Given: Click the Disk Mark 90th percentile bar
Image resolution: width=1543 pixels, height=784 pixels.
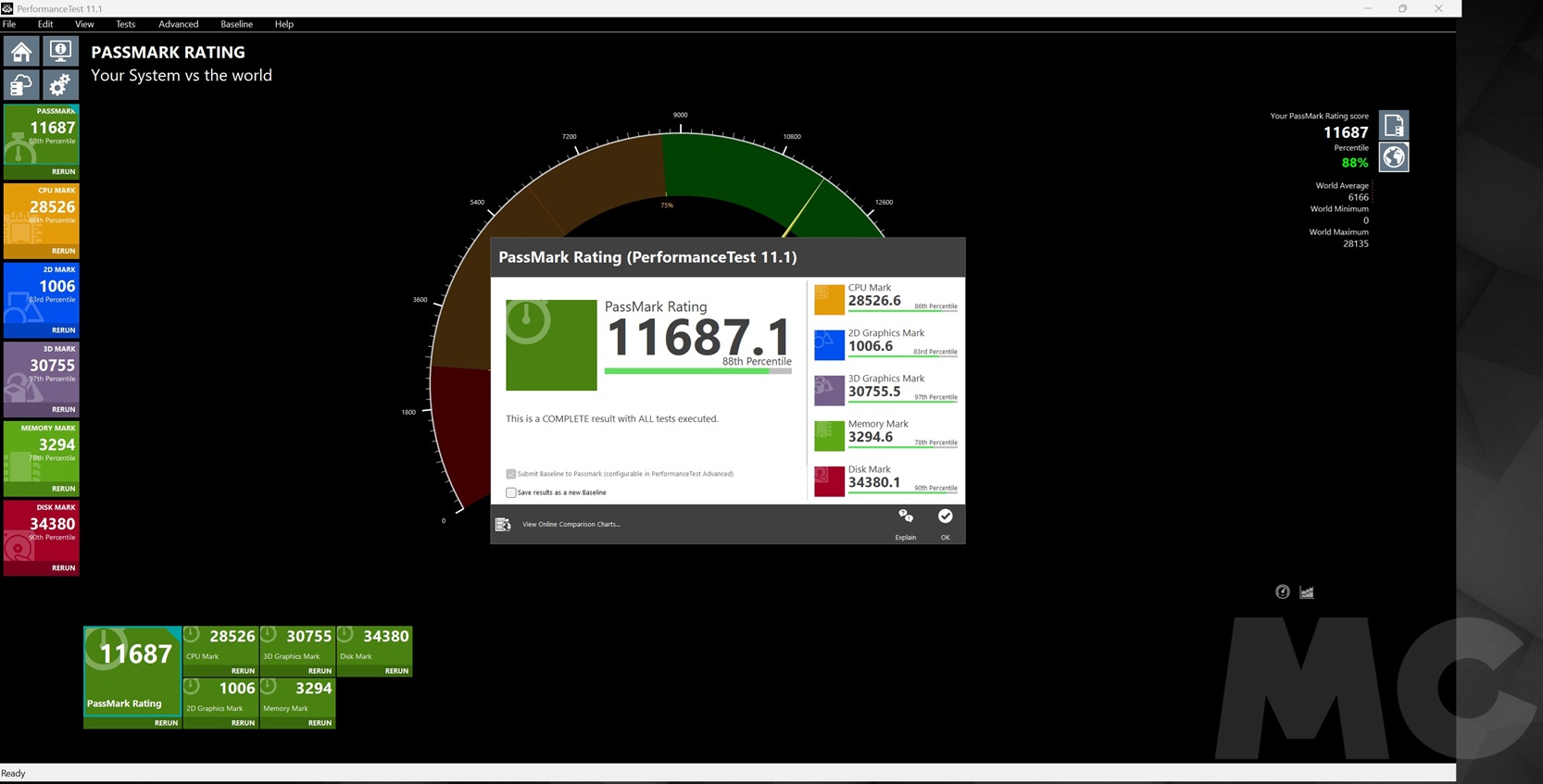Looking at the screenshot, I should coord(903,492).
